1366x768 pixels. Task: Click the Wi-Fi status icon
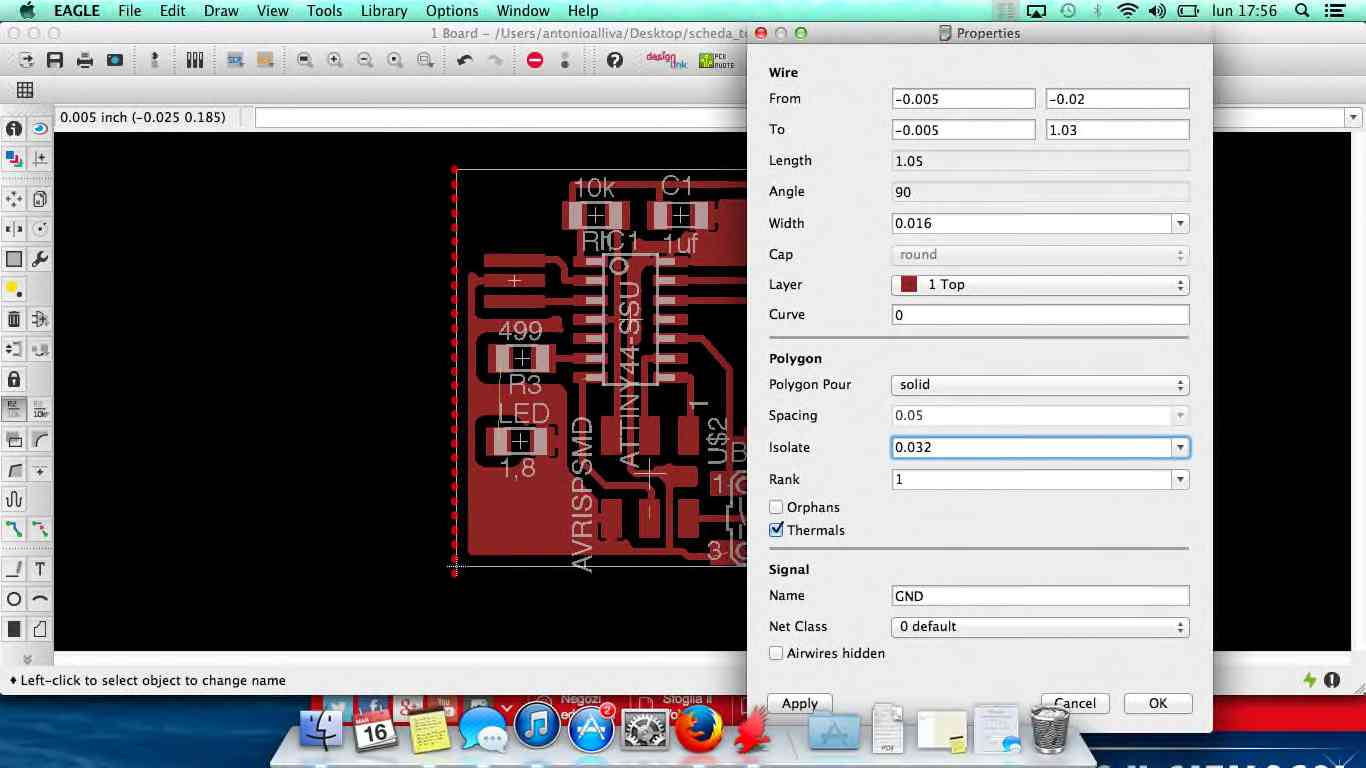coord(1128,11)
